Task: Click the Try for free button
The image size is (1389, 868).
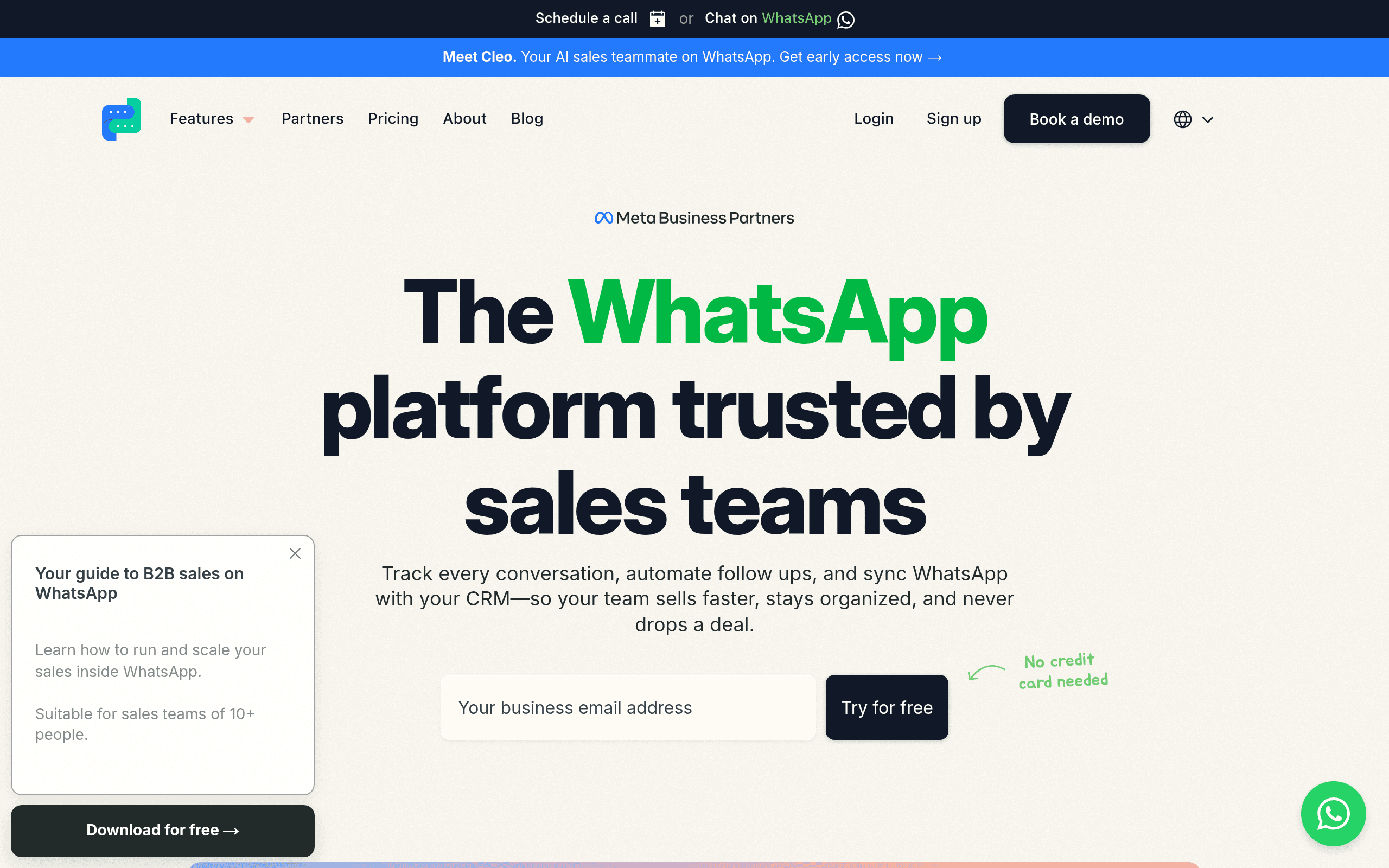Action: (887, 707)
